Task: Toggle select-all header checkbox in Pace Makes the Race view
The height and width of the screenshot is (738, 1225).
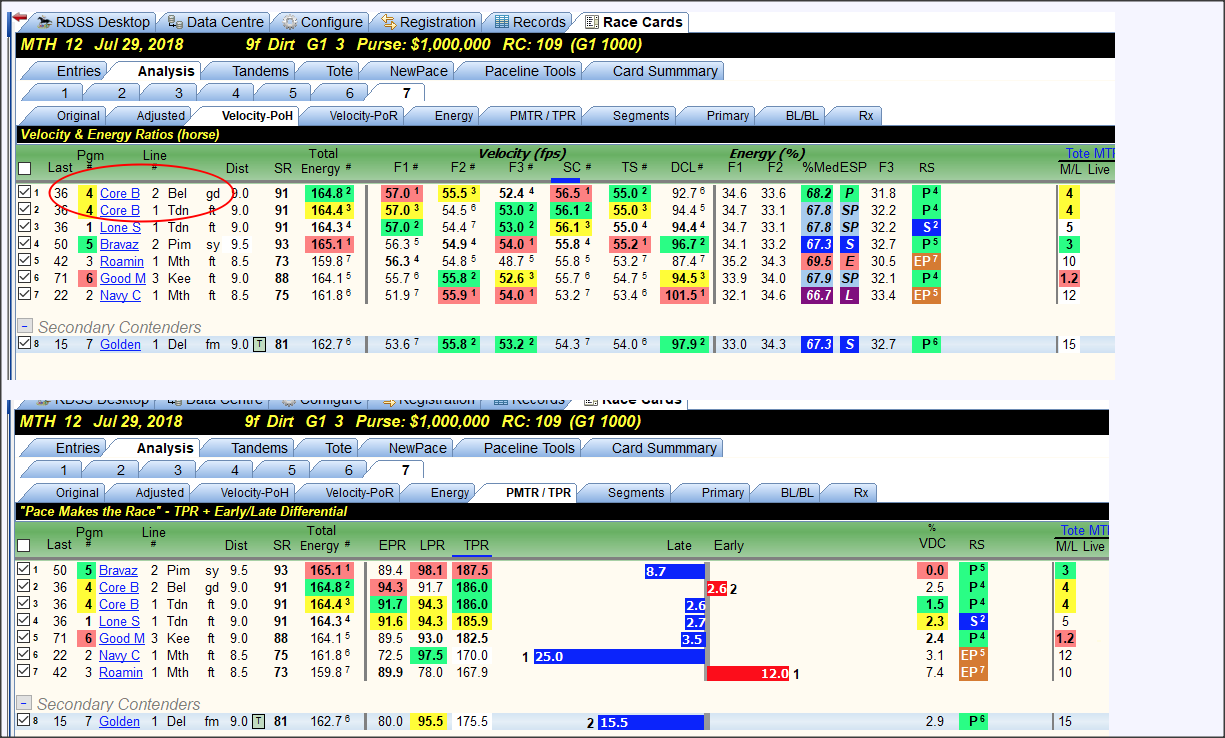Action: pos(25,545)
